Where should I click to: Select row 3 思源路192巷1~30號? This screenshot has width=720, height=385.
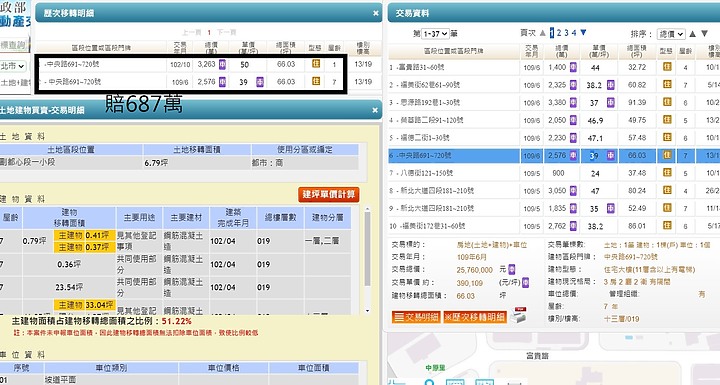point(554,102)
